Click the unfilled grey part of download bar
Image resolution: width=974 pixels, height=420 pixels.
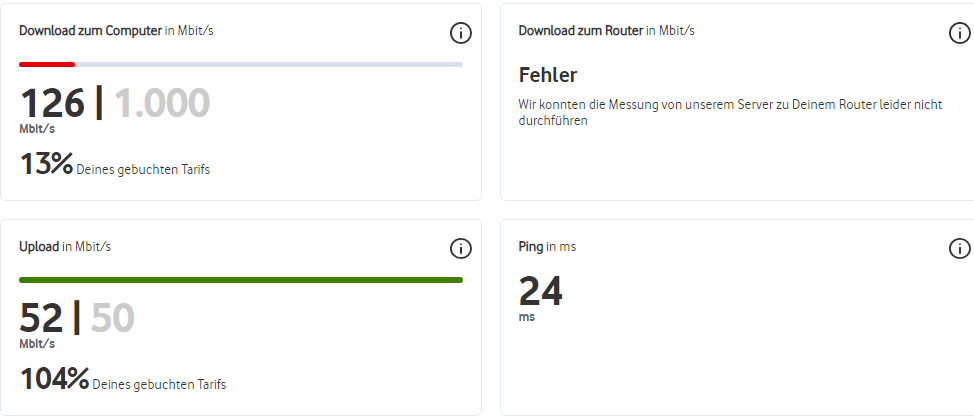tap(269, 64)
